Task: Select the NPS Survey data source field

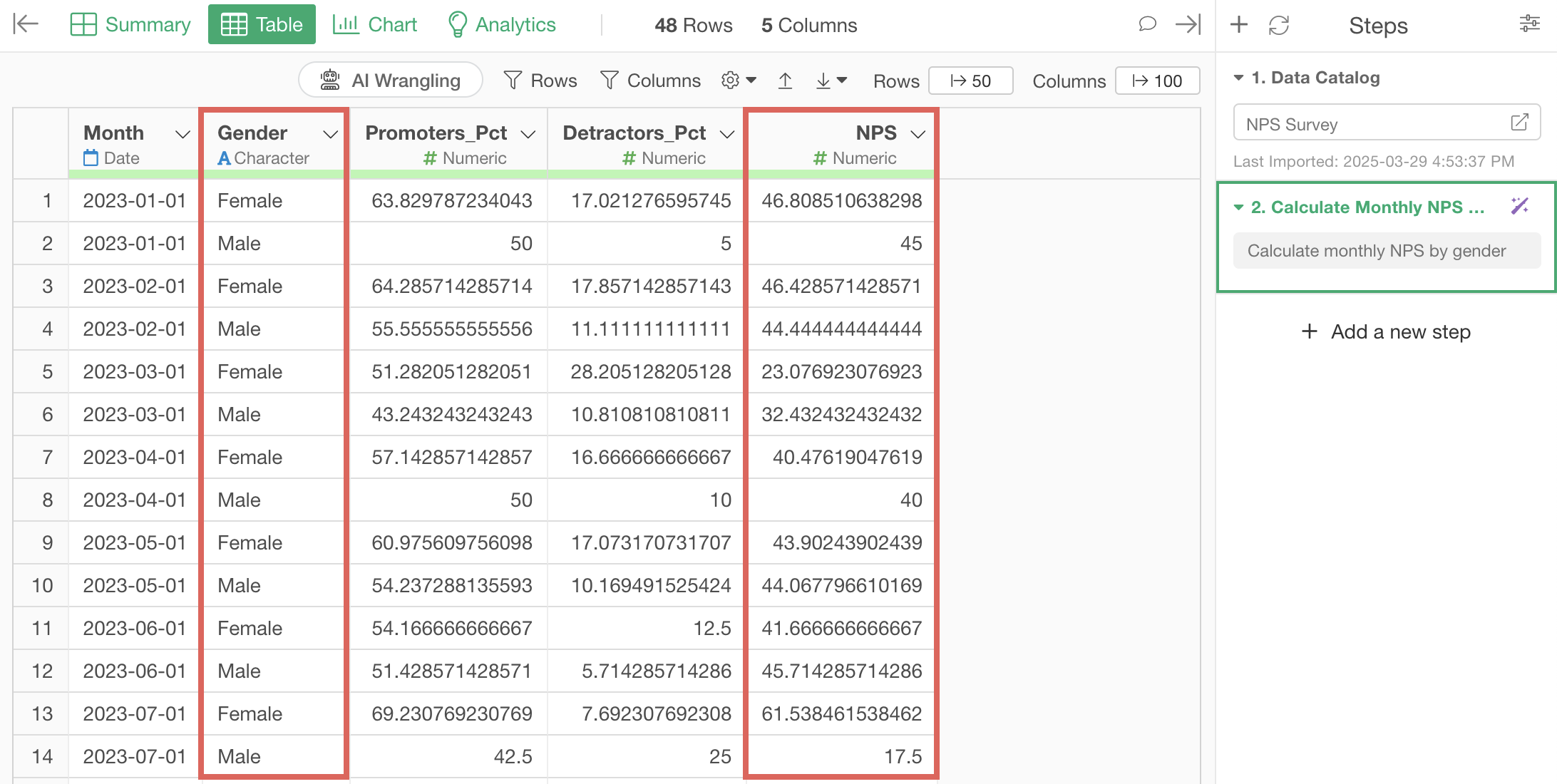Action: tap(1387, 123)
